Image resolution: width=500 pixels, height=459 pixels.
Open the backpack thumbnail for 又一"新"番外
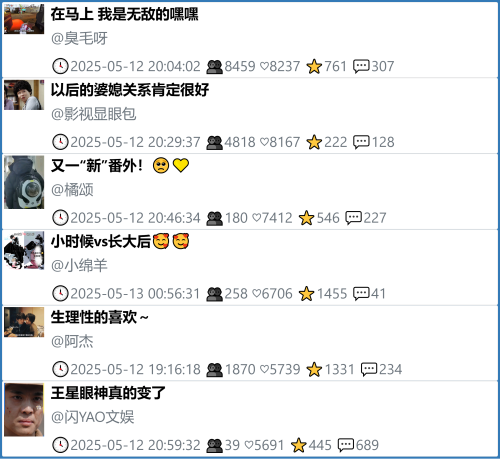pyautogui.click(x=24, y=182)
